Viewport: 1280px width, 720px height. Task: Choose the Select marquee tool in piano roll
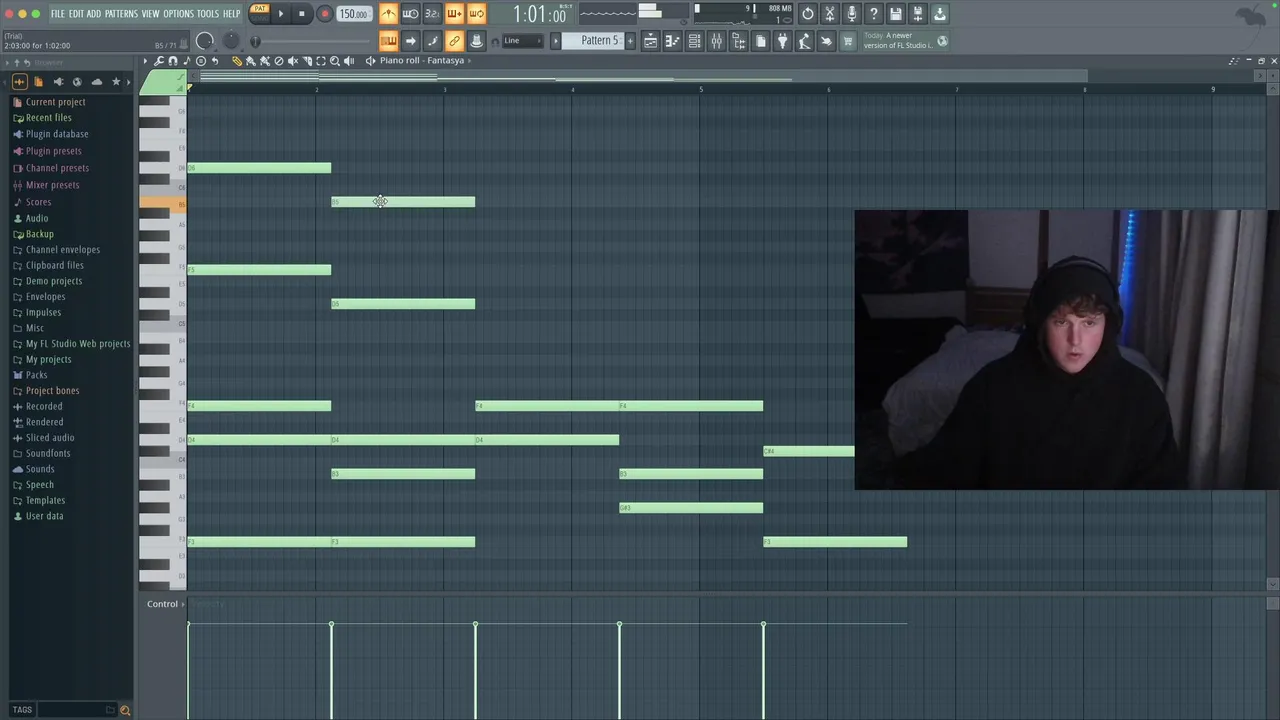(x=321, y=61)
